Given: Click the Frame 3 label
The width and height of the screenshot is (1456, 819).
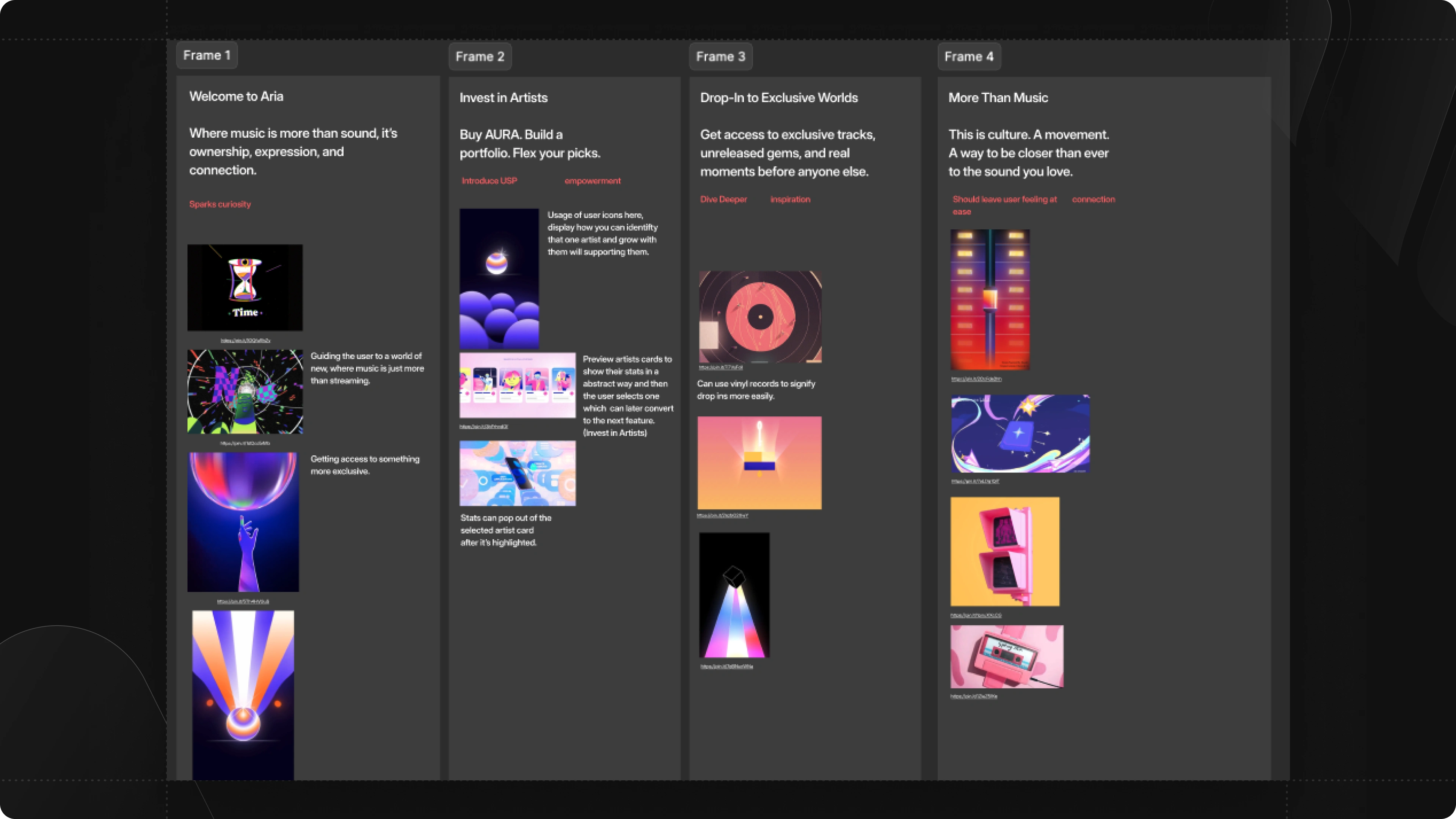Looking at the screenshot, I should (721, 56).
